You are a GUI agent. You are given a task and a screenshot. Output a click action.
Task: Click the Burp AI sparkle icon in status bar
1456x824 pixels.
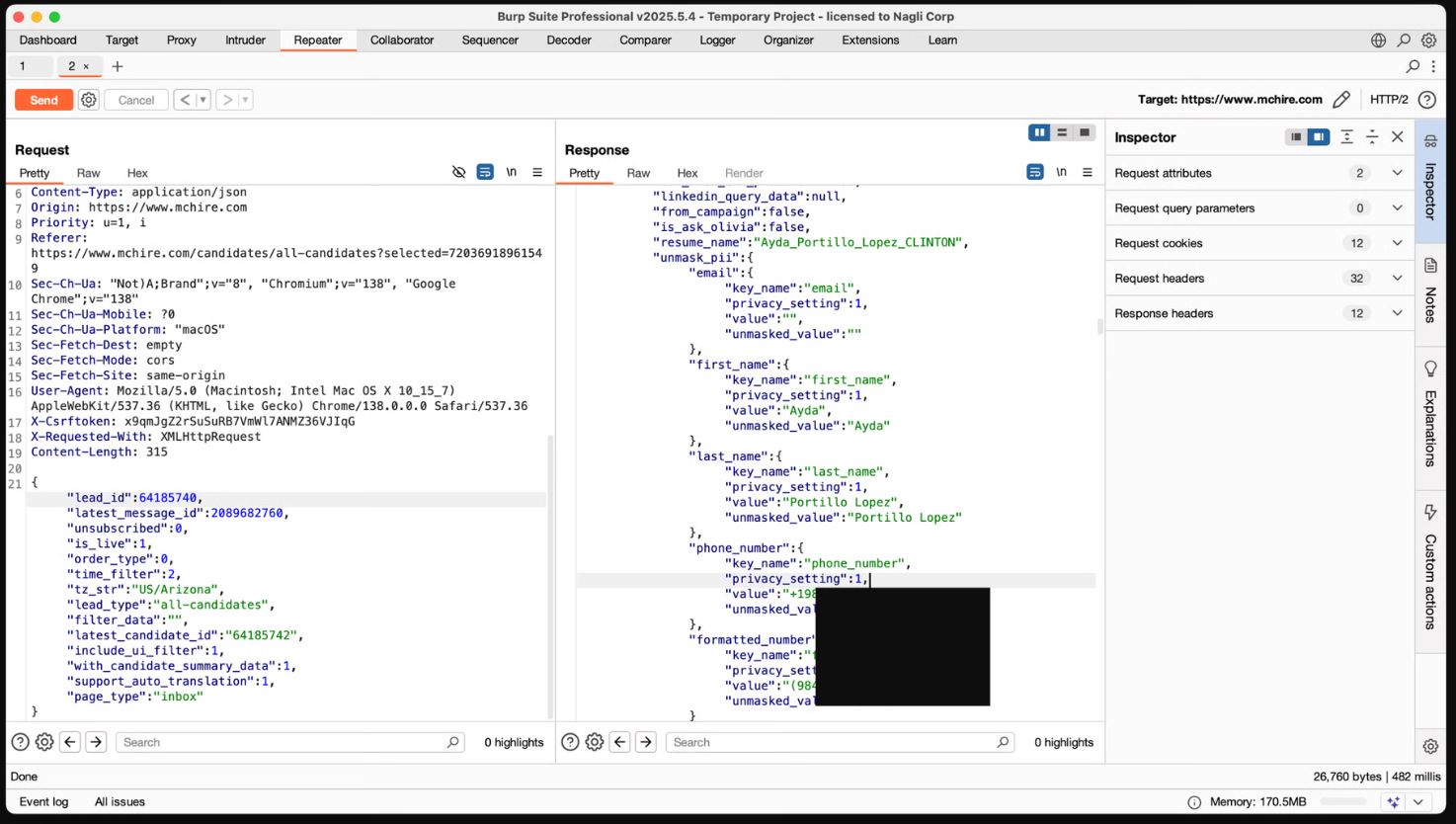pyautogui.click(x=1393, y=802)
